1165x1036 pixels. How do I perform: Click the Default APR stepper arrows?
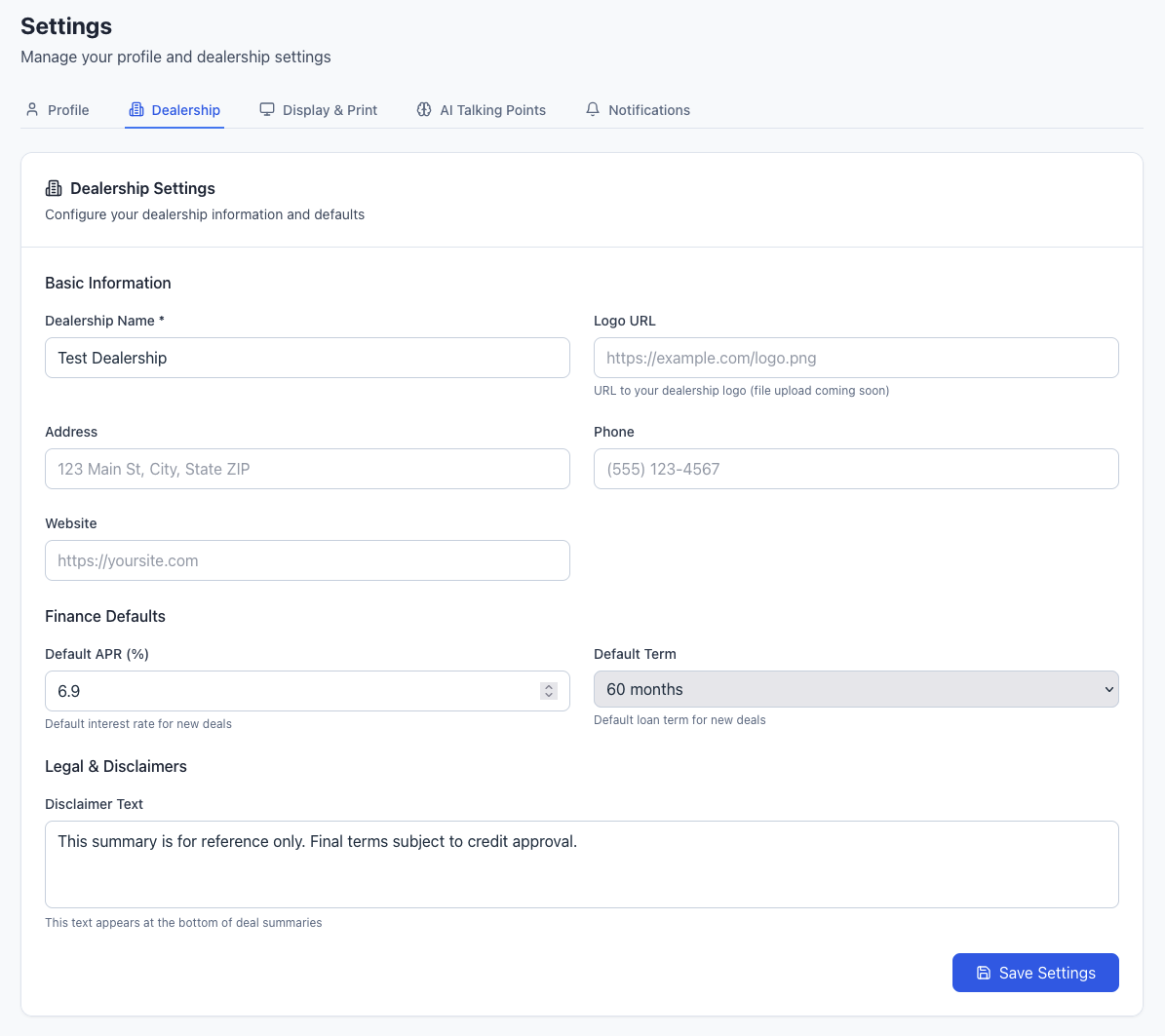[549, 691]
